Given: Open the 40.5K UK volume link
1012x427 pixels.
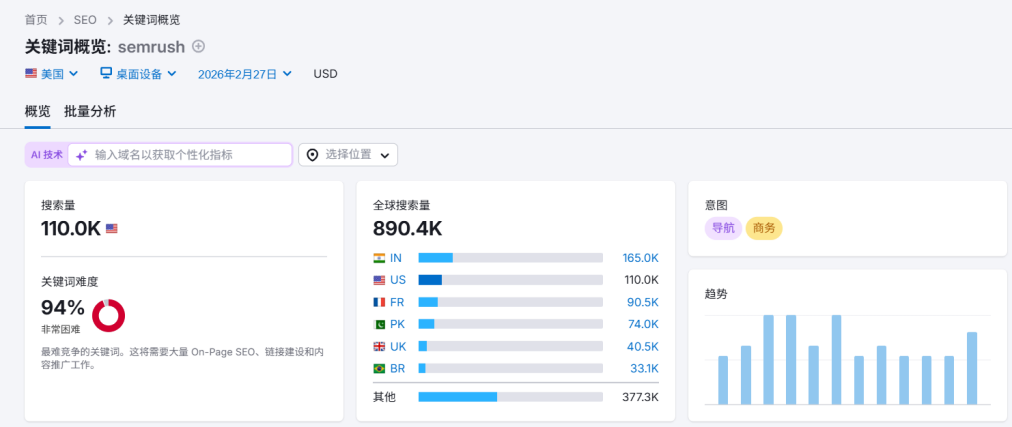Looking at the screenshot, I should (x=643, y=346).
